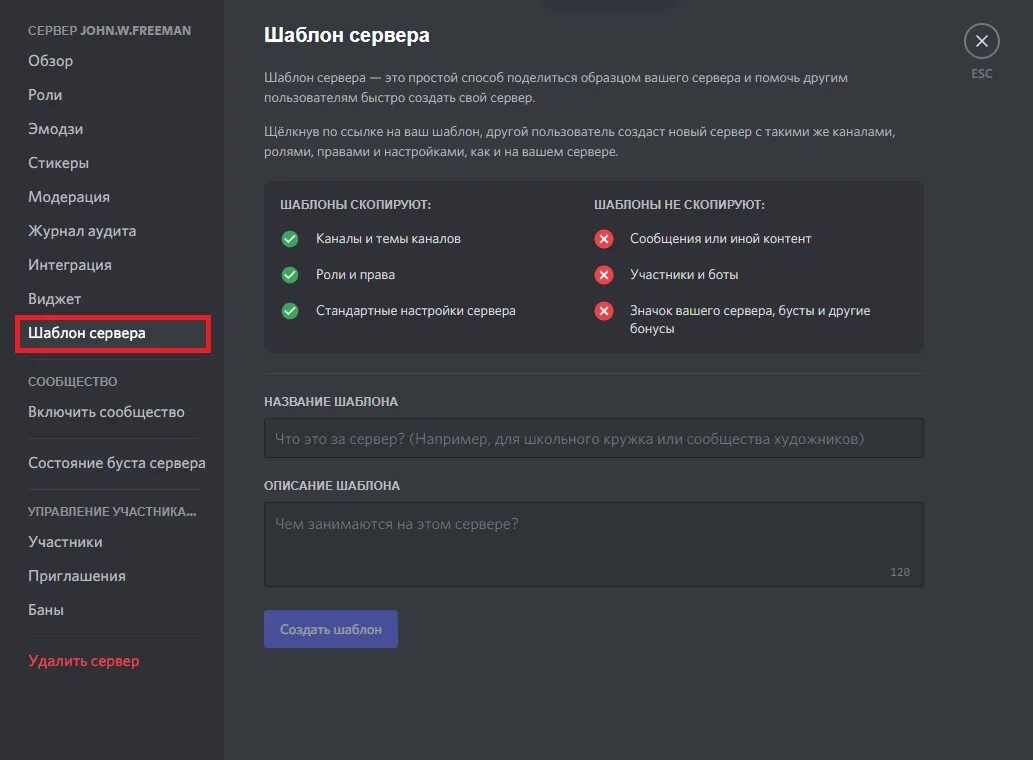
Task: Focus the Описание шаблона text area
Action: coord(594,545)
